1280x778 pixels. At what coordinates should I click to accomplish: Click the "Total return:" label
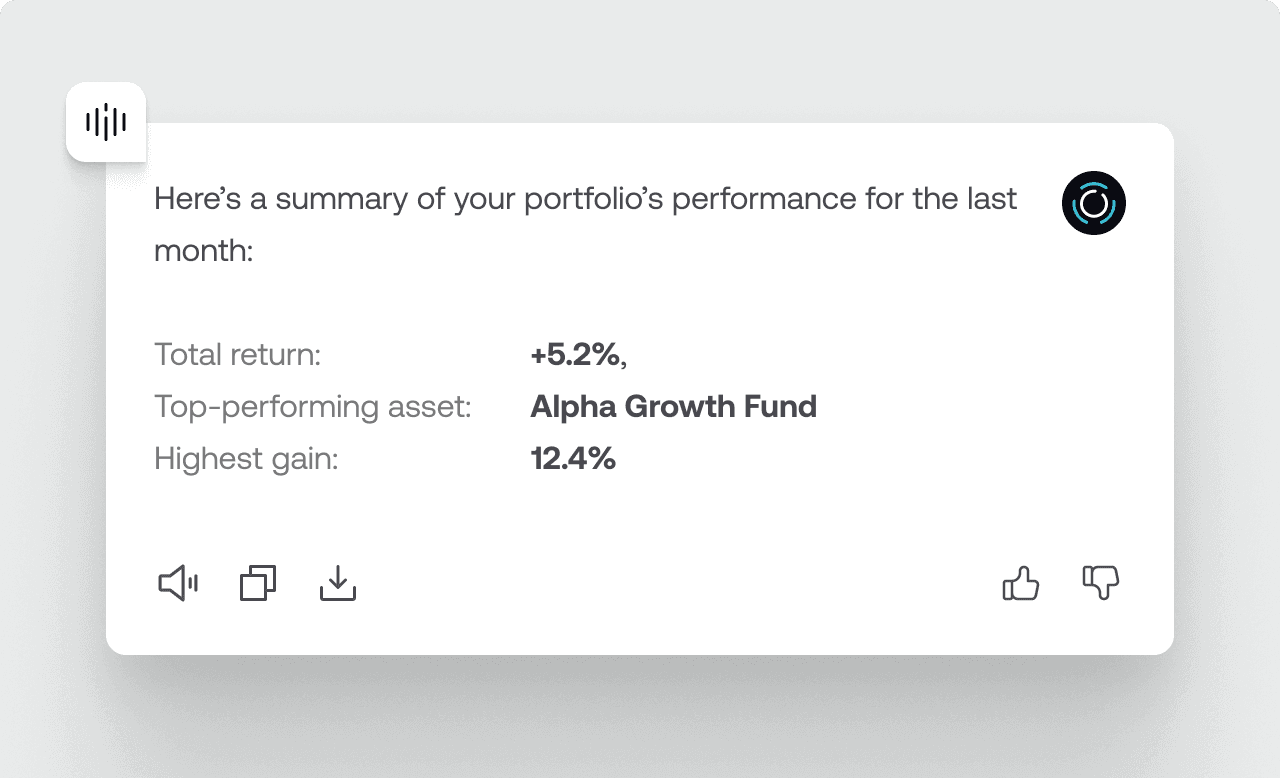pyautogui.click(x=237, y=354)
